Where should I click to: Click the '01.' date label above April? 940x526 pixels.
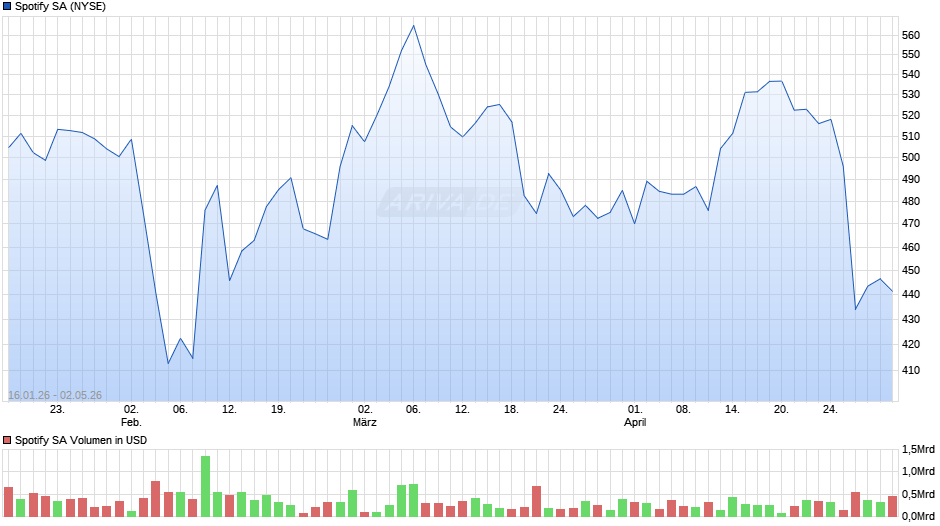tap(635, 410)
